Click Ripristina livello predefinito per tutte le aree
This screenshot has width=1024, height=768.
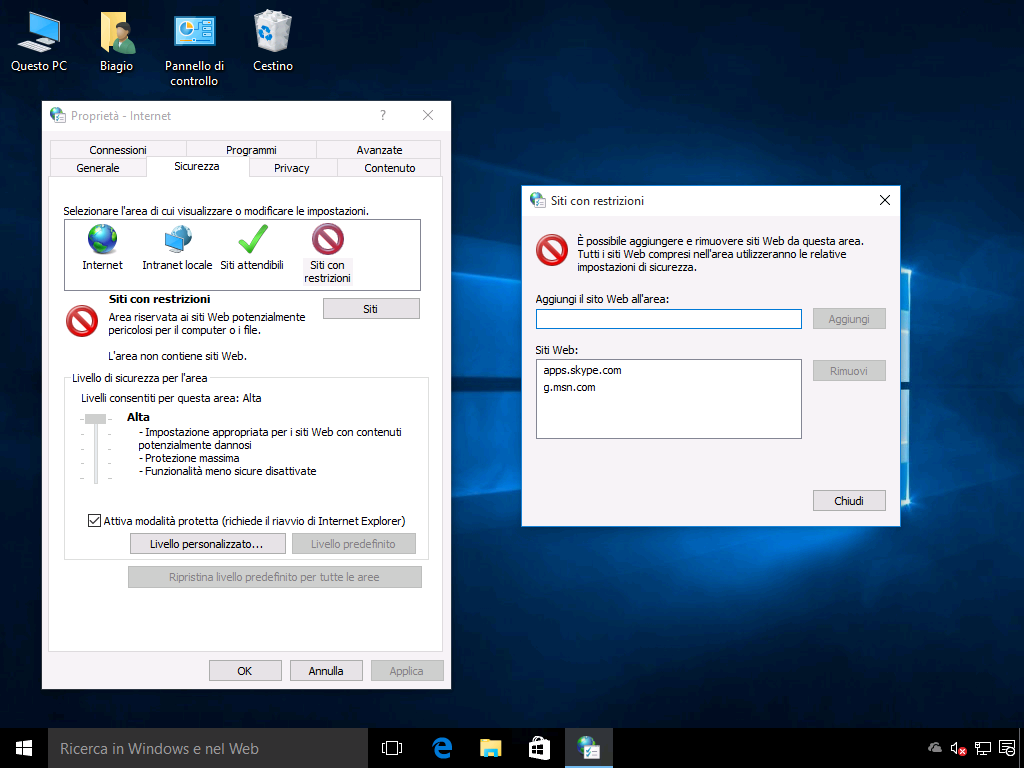point(274,577)
